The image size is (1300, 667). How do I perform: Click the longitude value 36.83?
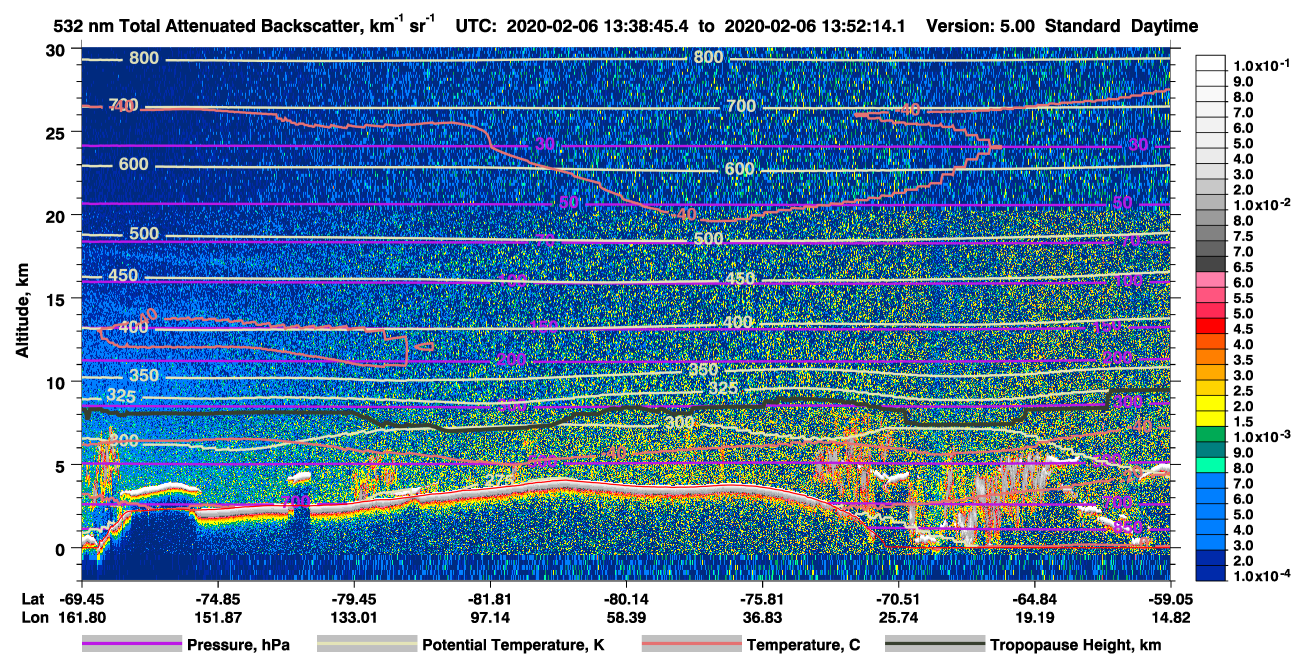coord(762,617)
